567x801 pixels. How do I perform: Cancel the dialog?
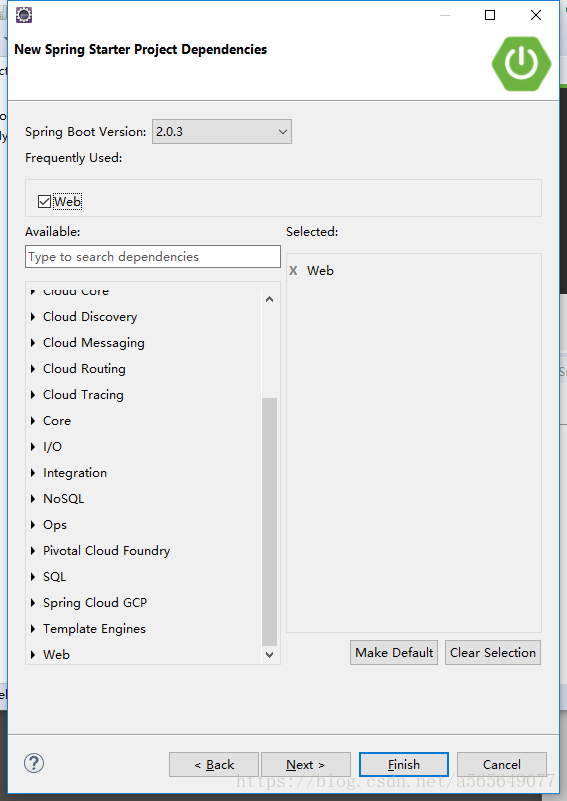coord(502,765)
